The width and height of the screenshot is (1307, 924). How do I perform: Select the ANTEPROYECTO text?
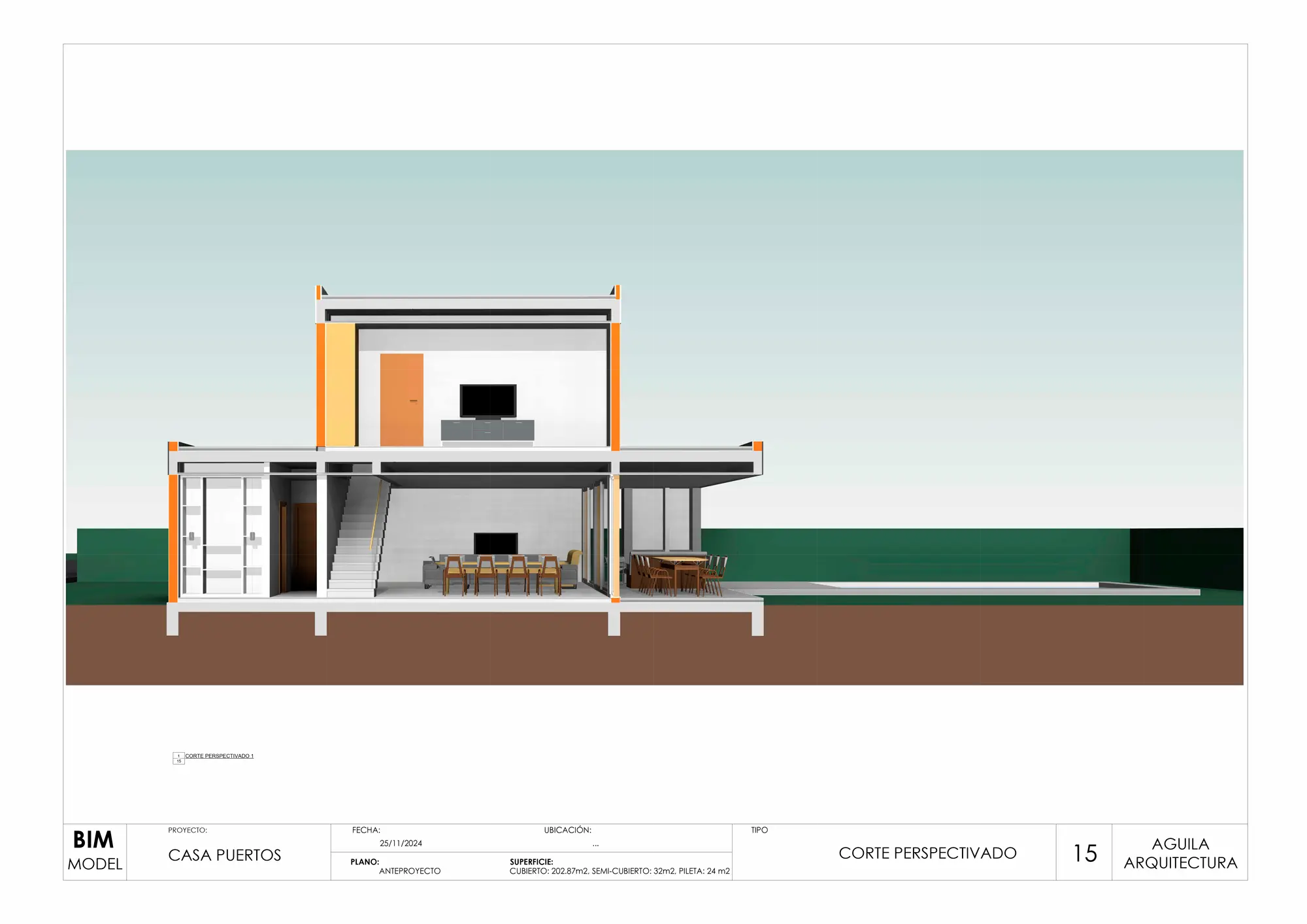tap(410, 871)
